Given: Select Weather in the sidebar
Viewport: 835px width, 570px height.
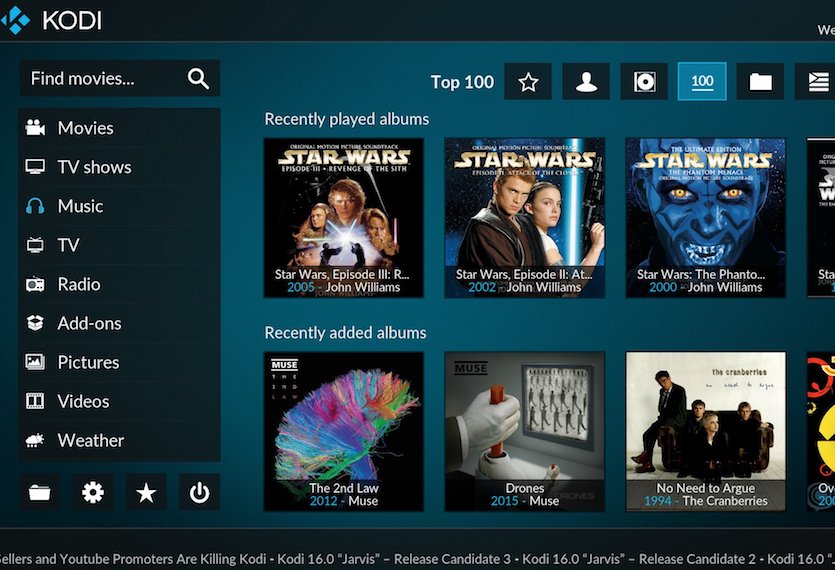Looking at the screenshot, I should (90, 440).
